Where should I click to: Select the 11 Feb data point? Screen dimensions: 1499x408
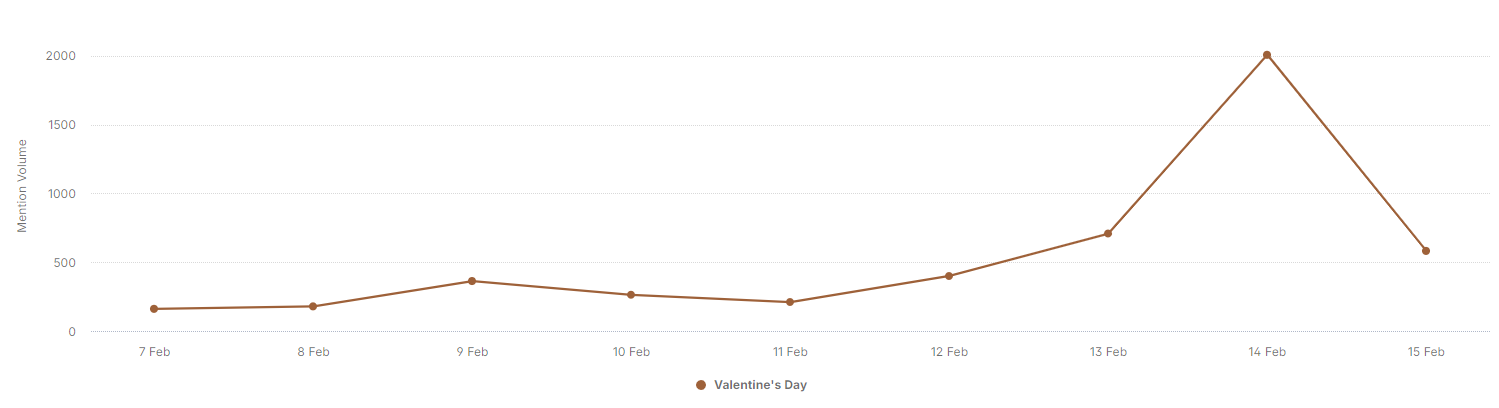click(x=790, y=302)
